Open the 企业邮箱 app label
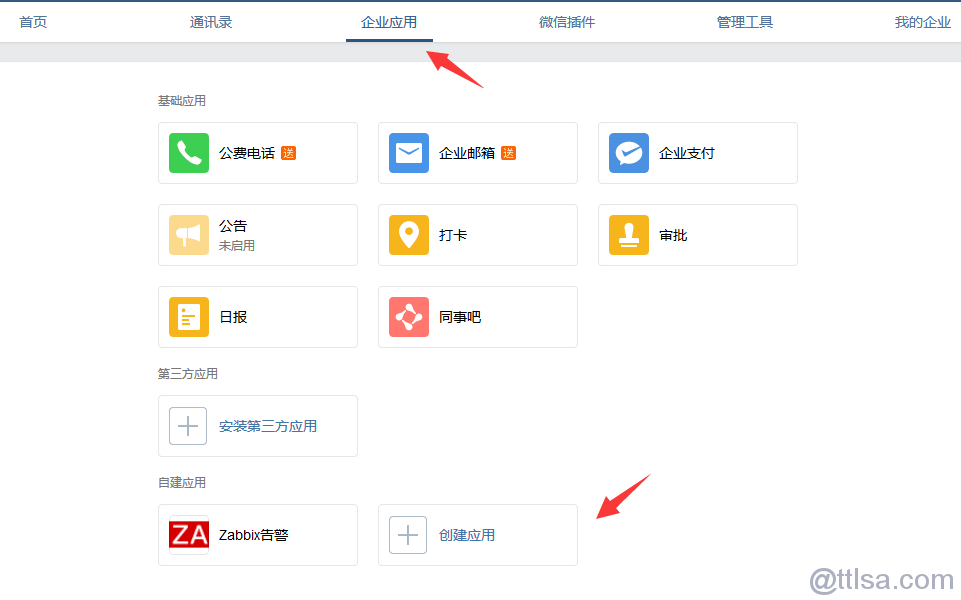 (467, 153)
